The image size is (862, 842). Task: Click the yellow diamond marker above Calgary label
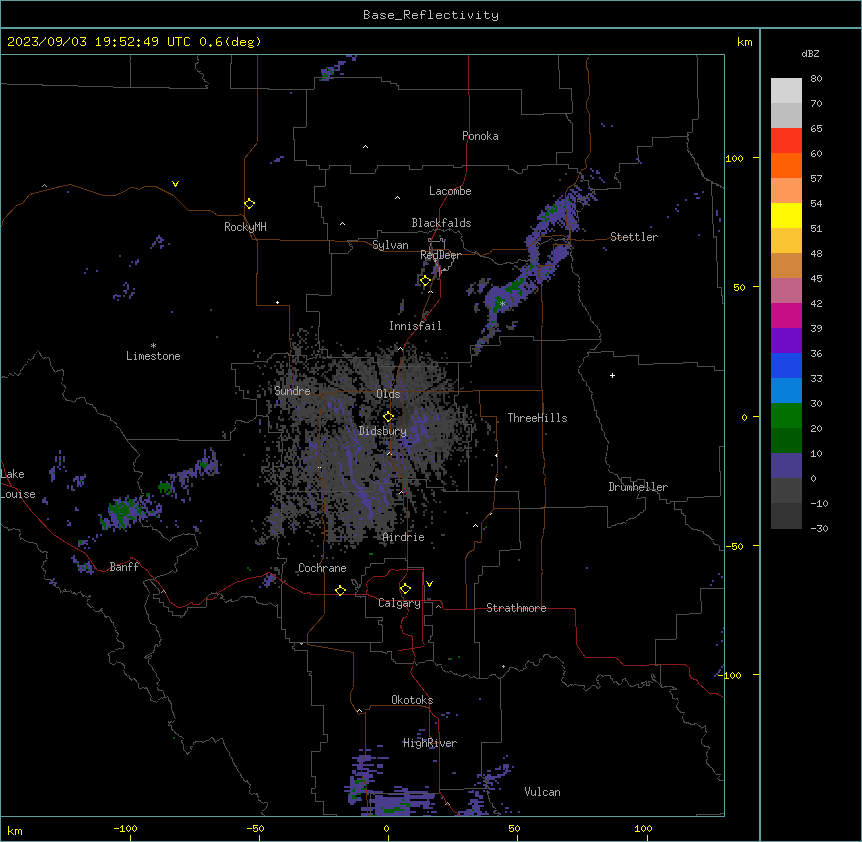[x=405, y=589]
